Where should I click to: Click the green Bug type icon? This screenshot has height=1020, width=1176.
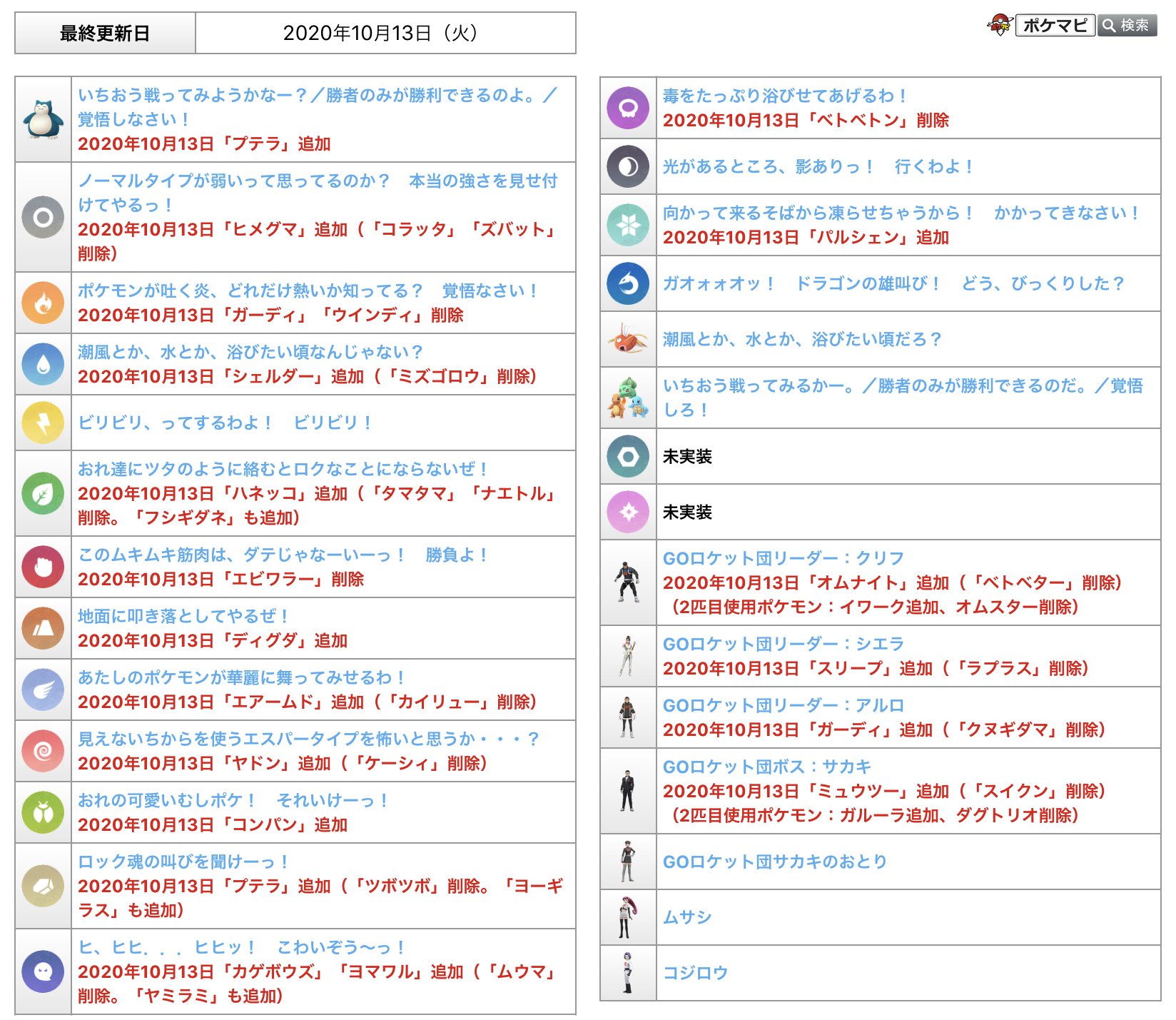click(x=43, y=812)
